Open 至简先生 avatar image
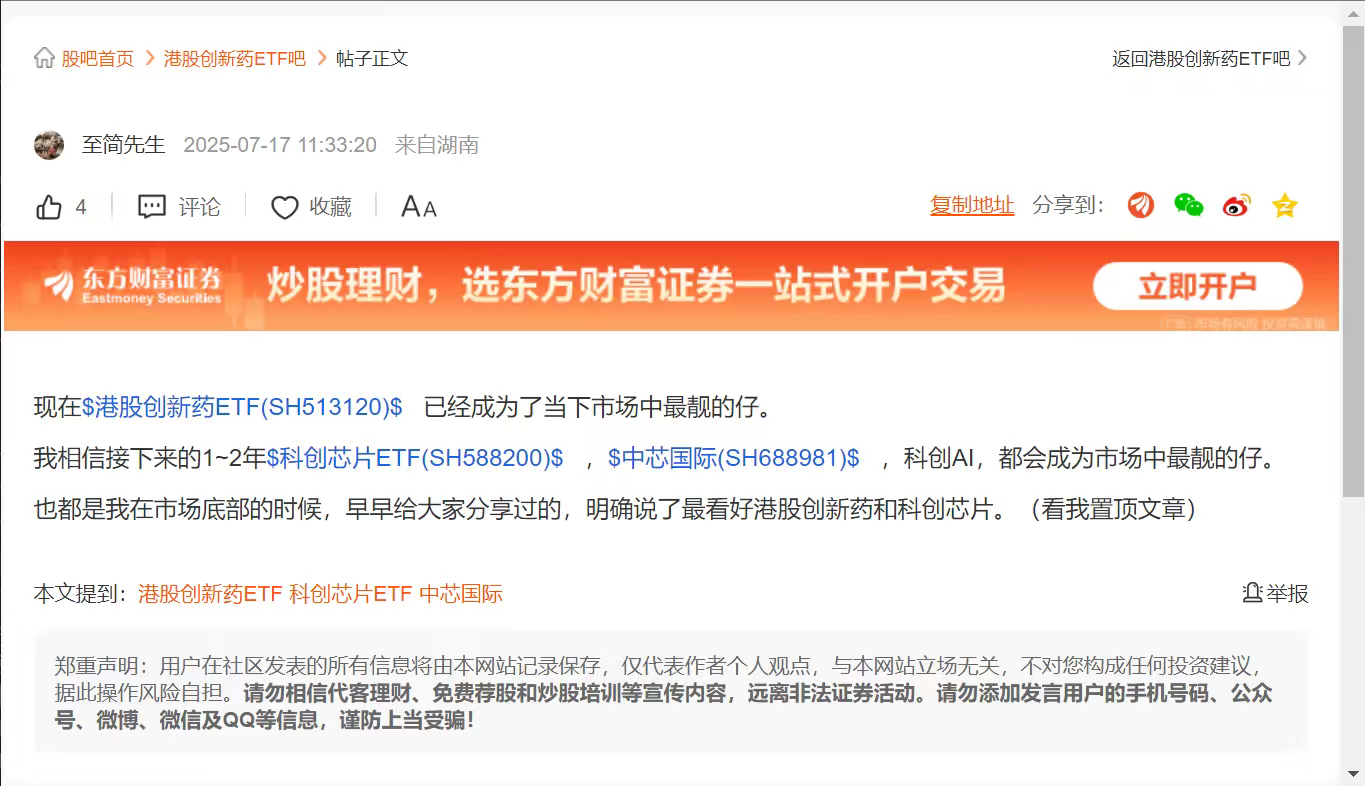 (x=49, y=145)
